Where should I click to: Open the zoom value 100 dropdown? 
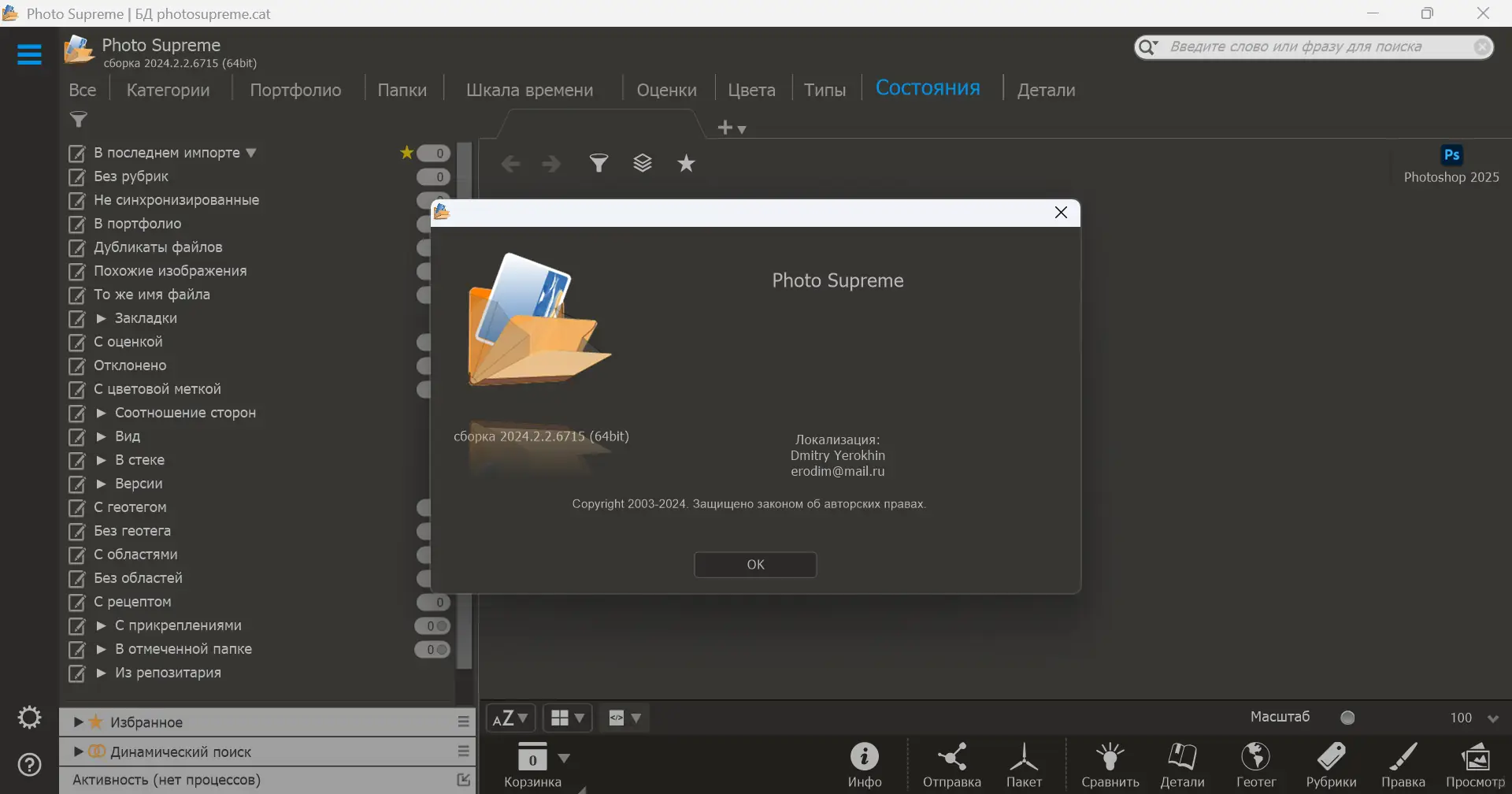click(x=1492, y=718)
